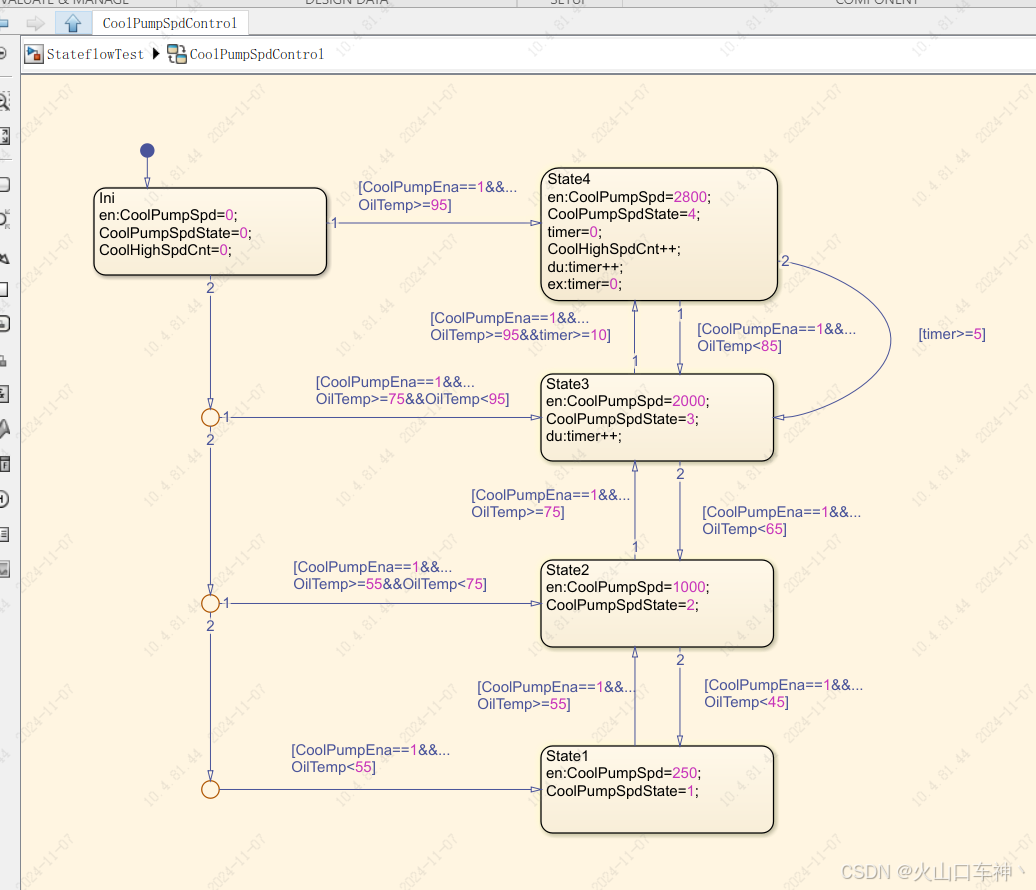The width and height of the screenshot is (1036, 890).
Task: Click the navigate-up arrow icon in toolbar
Action: 71,22
